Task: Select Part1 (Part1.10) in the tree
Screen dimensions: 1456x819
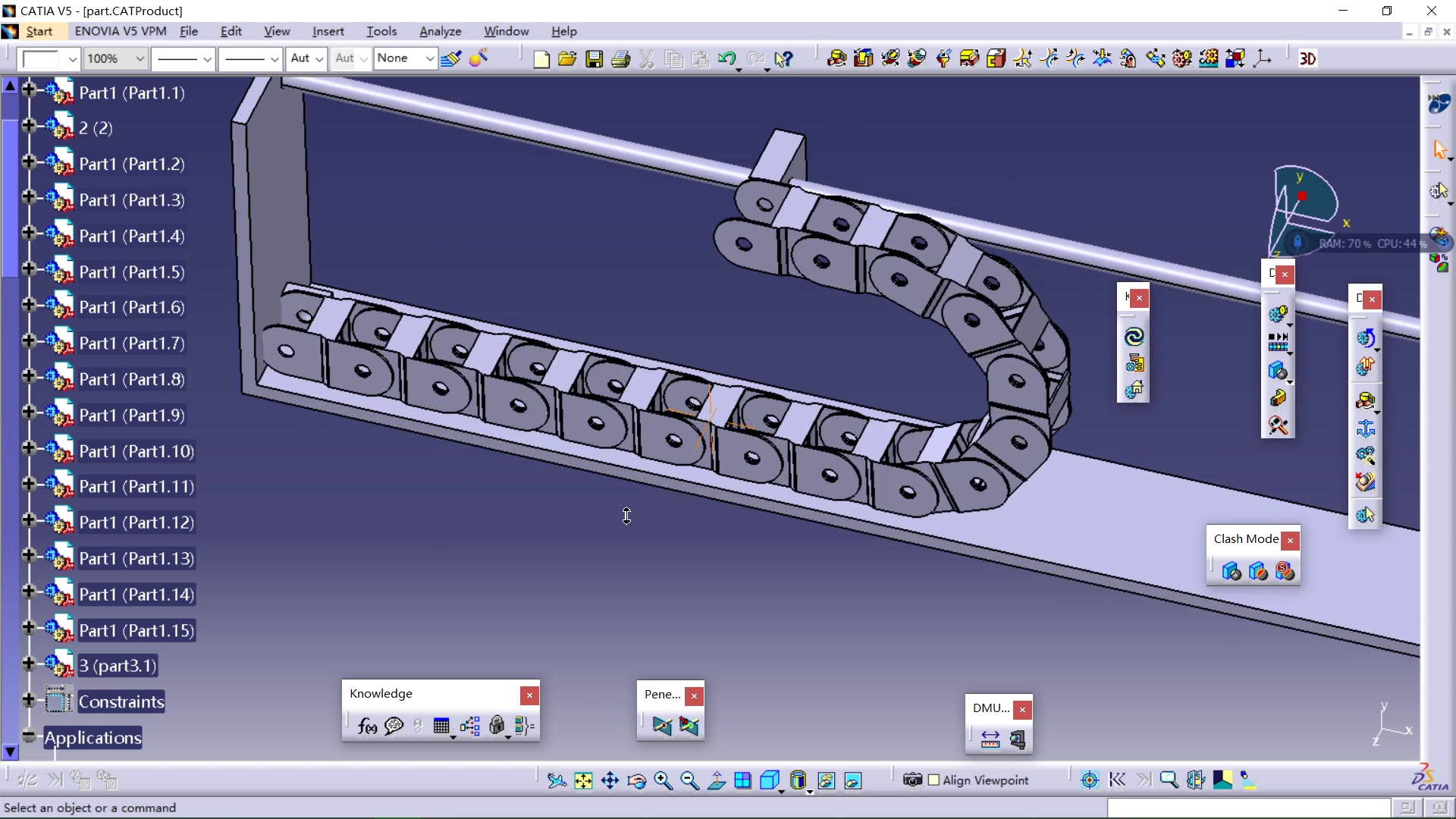Action: tap(136, 451)
